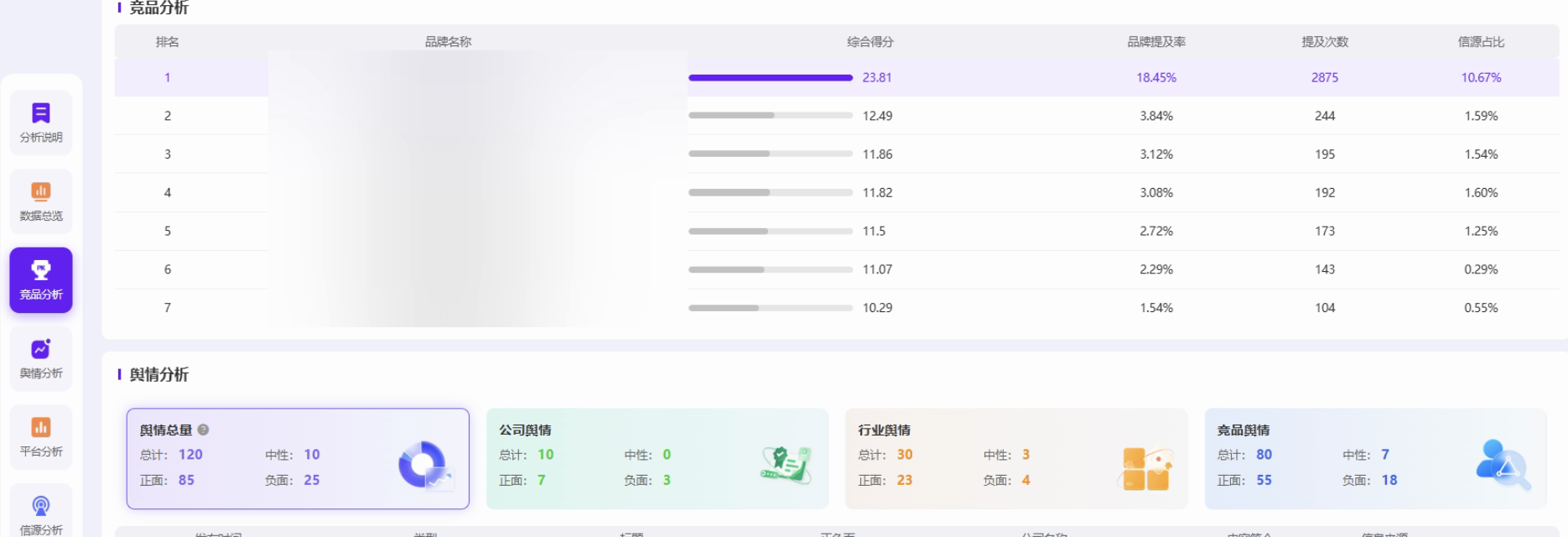This screenshot has width=1568, height=537.
Task: Click the score value 11.86
Action: pyautogui.click(x=877, y=154)
